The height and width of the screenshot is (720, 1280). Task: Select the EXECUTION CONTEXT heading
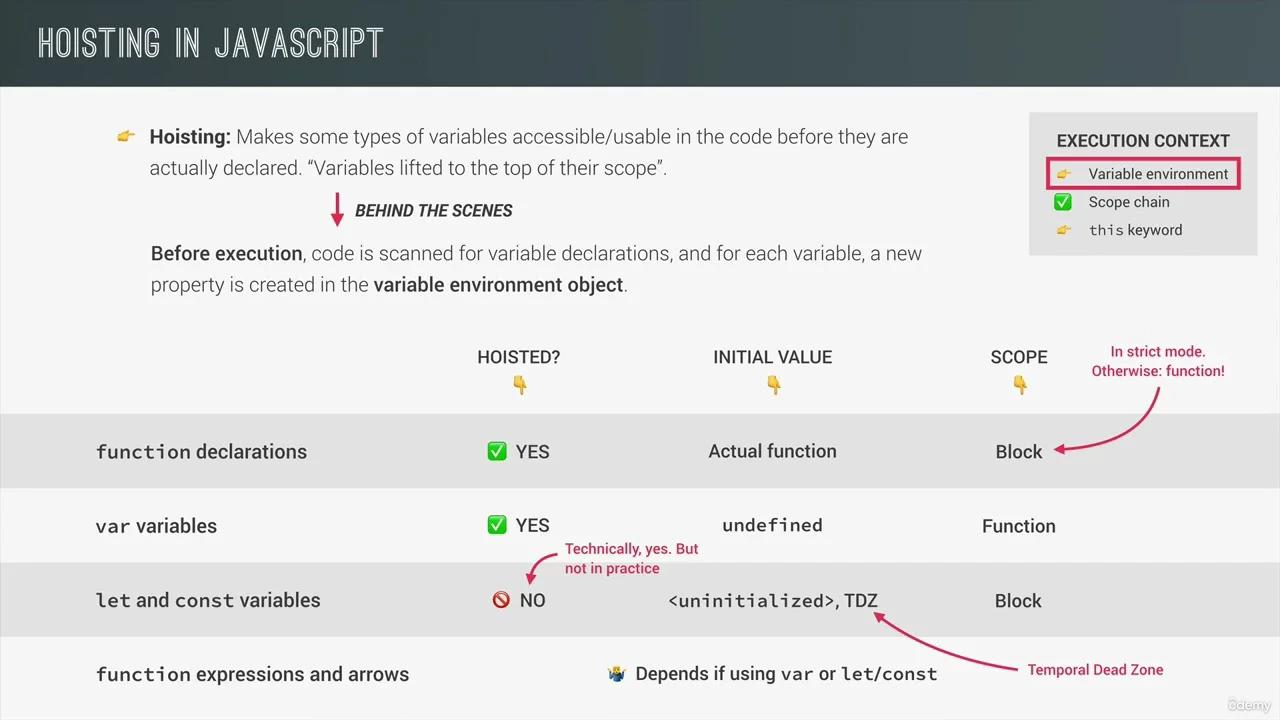tap(1143, 141)
